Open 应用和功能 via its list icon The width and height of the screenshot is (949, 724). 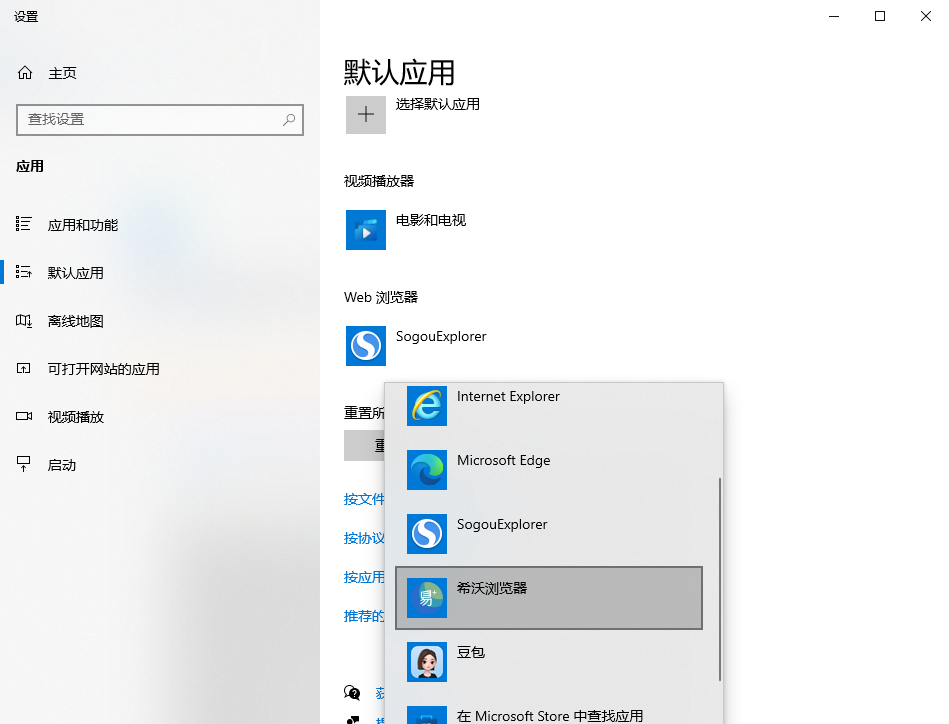click(x=24, y=224)
